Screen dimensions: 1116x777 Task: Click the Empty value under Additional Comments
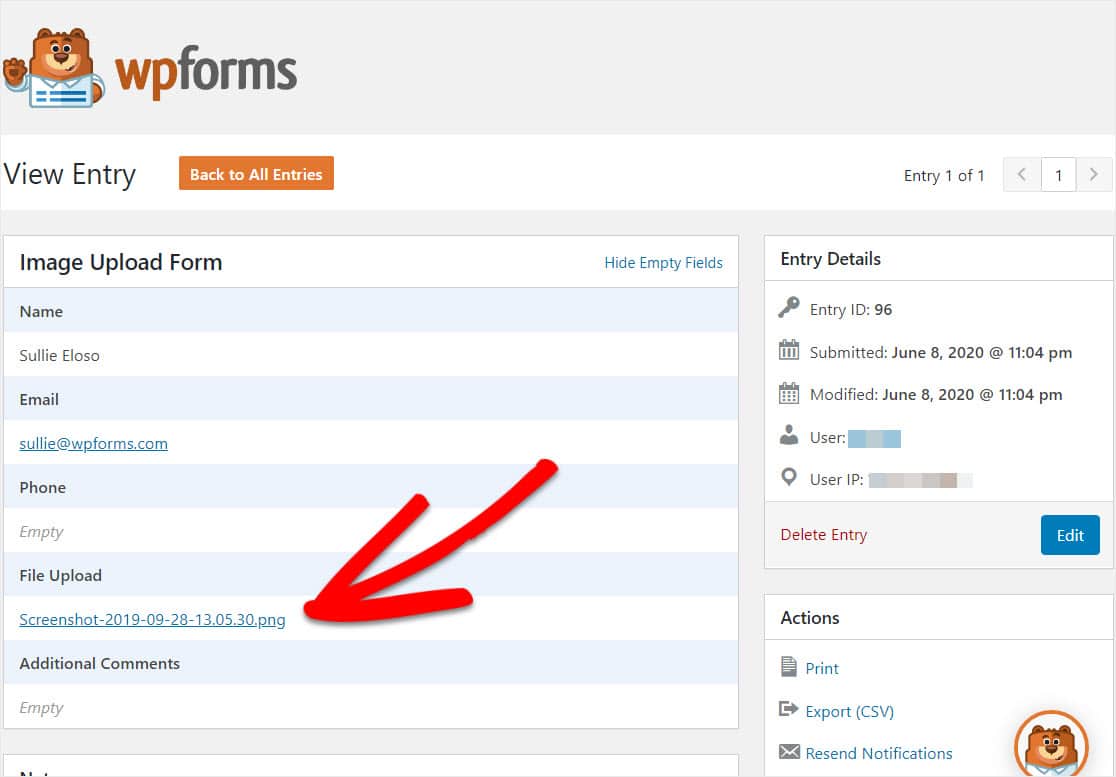point(41,708)
